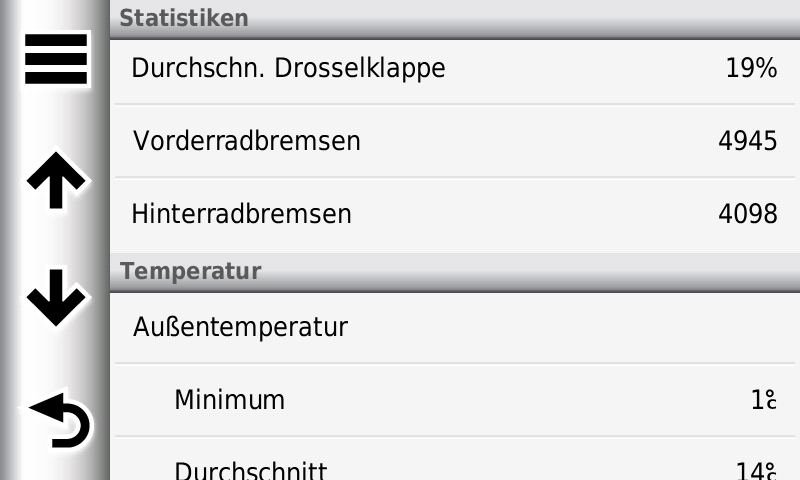Click the 14° average temperature value
This screenshot has height=480, width=800.
click(758, 470)
